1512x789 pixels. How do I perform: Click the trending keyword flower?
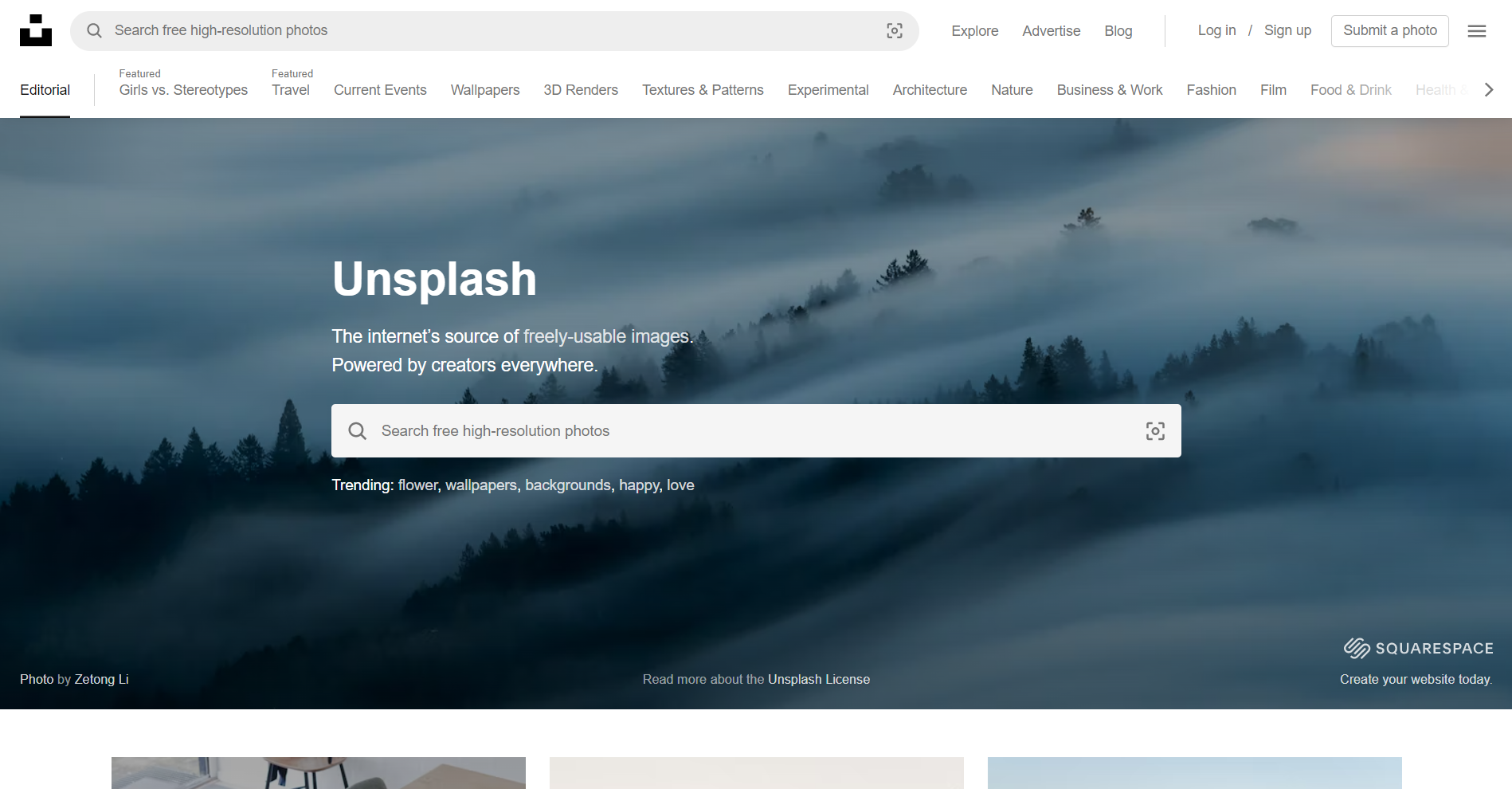(x=417, y=485)
